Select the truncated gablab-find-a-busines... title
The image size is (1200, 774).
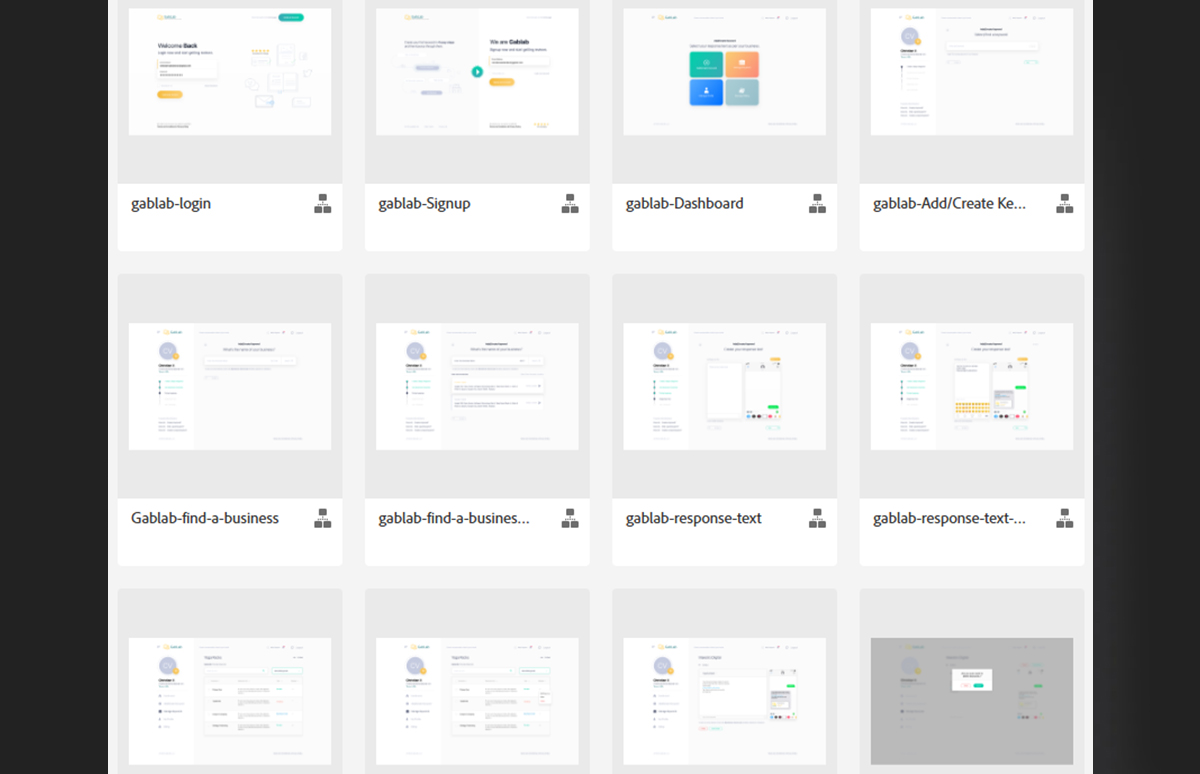tap(454, 518)
